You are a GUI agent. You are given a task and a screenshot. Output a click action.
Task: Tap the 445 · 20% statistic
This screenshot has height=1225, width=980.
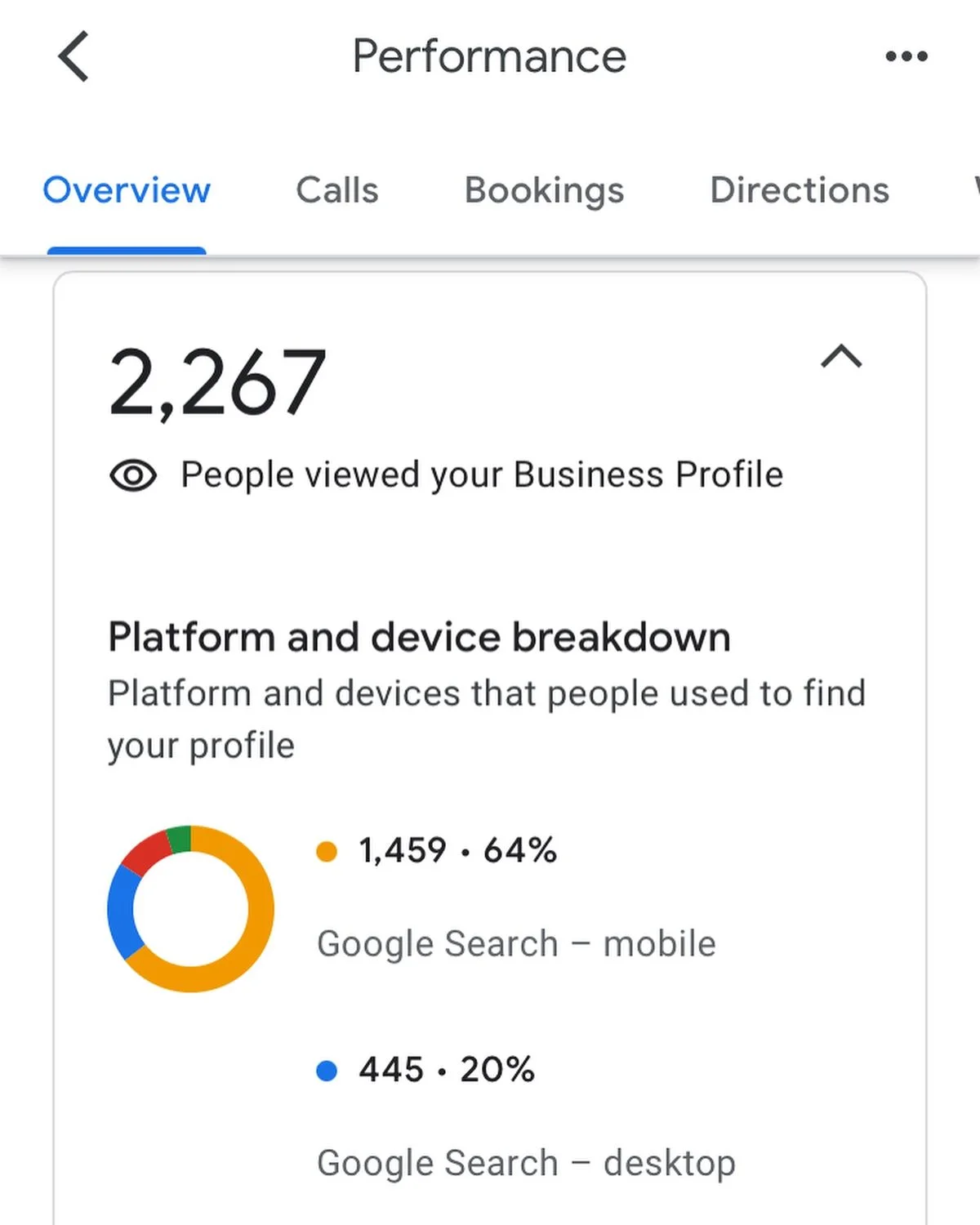click(x=447, y=1070)
